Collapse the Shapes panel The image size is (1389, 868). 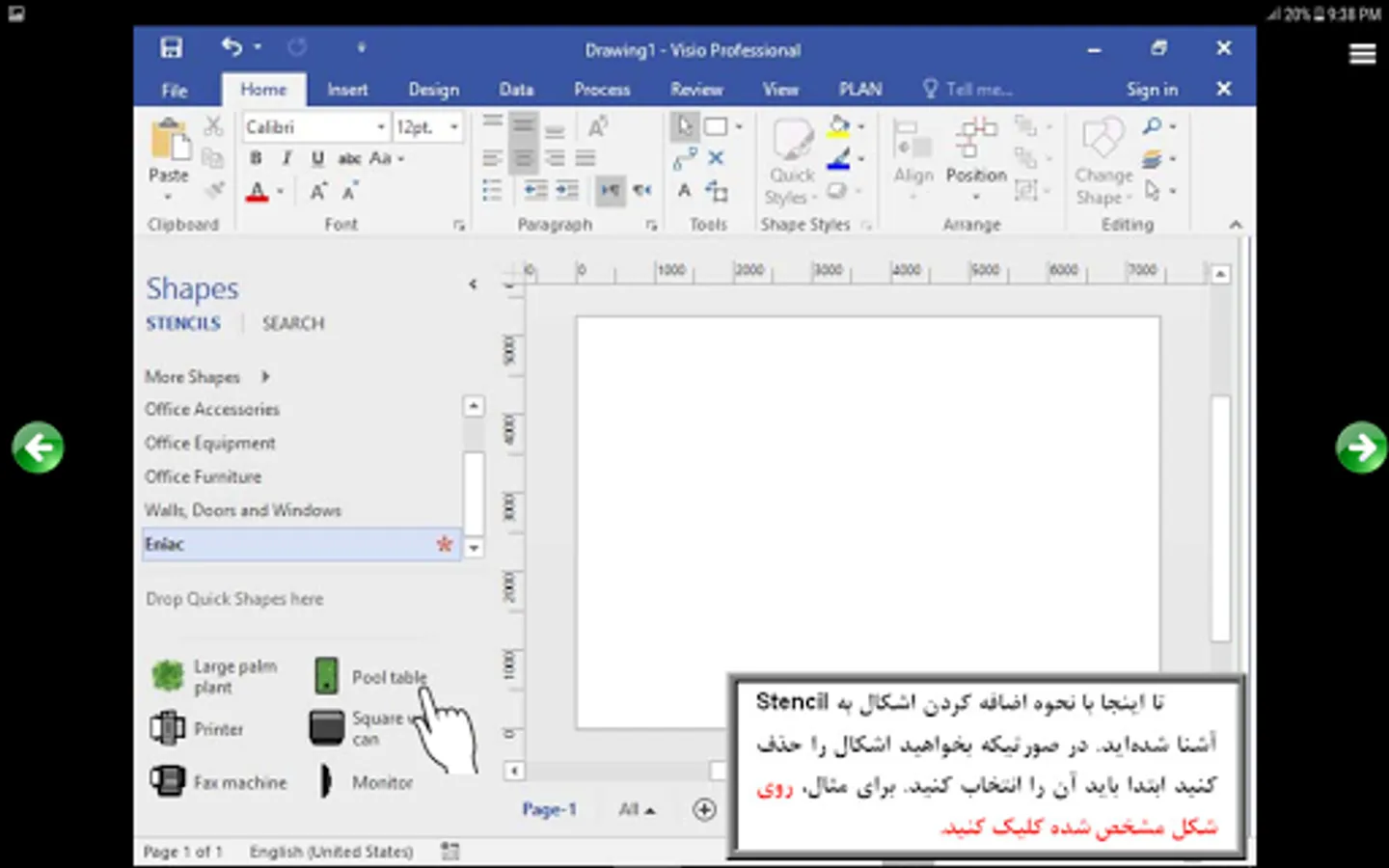click(x=473, y=285)
